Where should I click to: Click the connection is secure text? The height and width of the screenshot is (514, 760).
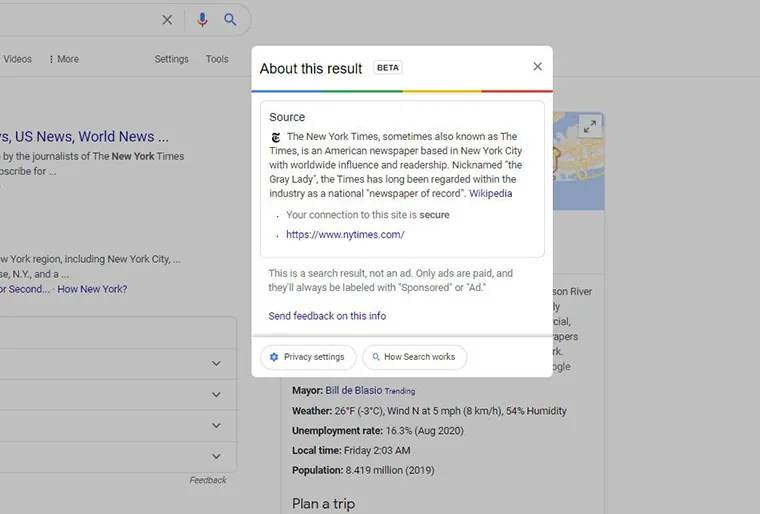point(367,215)
